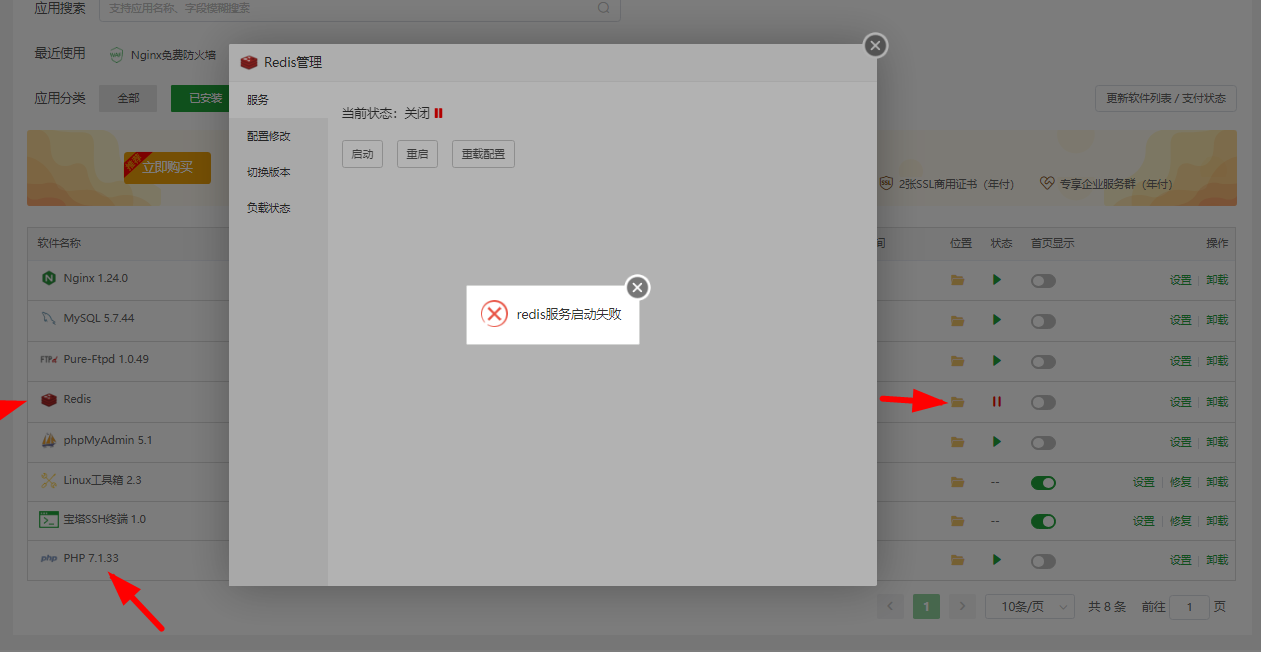
Task: Open 设置 for Redis
Action: 1181,402
